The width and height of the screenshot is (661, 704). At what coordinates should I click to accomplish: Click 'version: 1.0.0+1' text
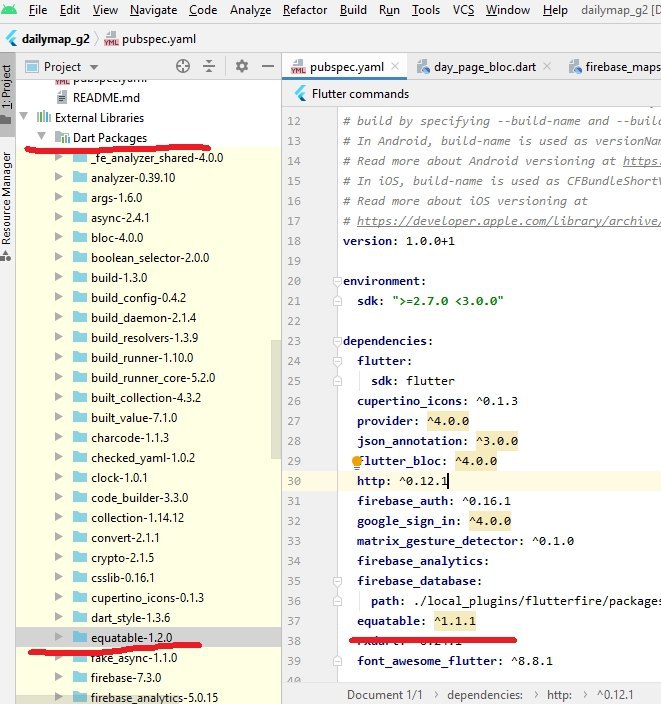coord(398,241)
